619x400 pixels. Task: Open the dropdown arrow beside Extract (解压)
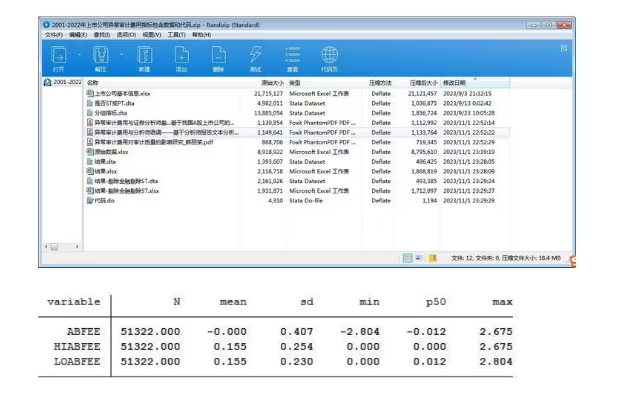click(x=121, y=54)
